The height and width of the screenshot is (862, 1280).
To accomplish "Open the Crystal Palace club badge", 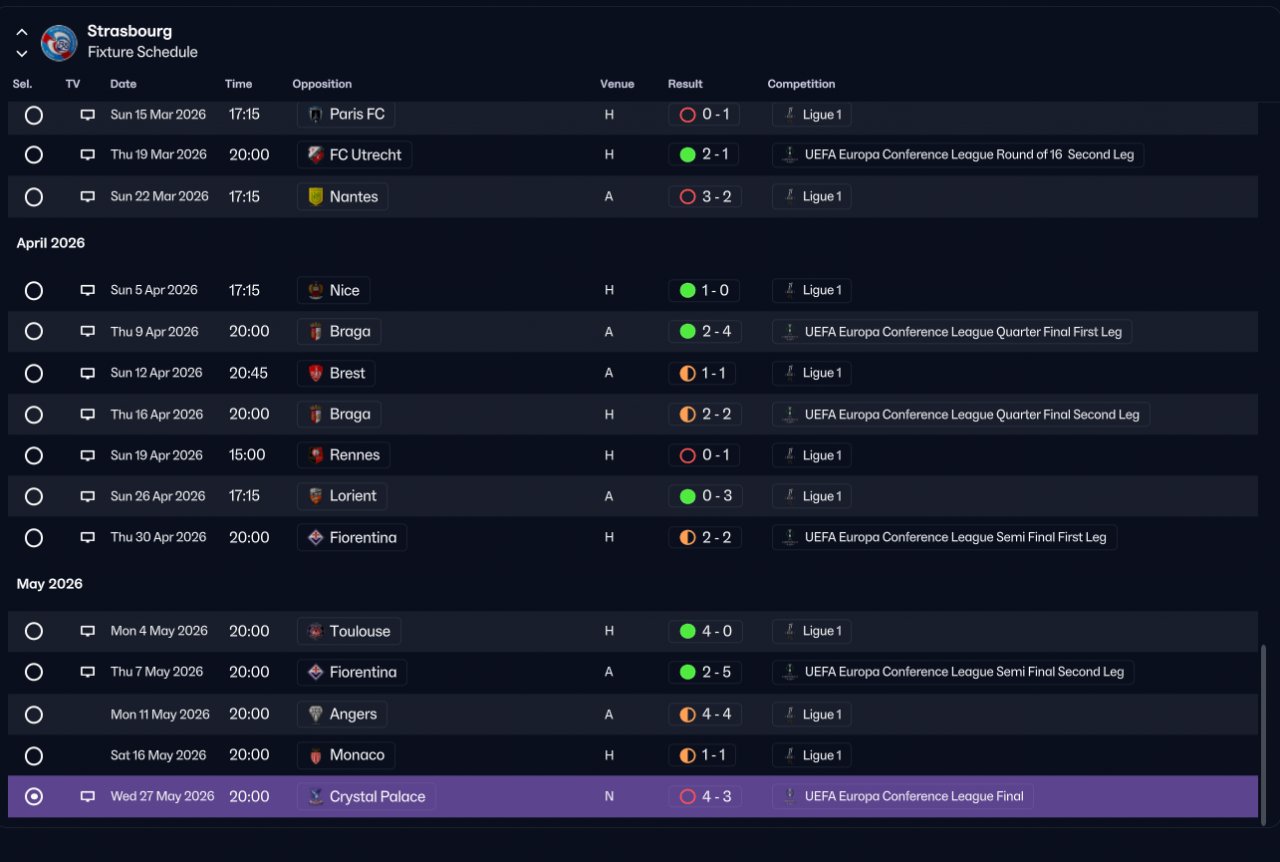I will coord(315,797).
